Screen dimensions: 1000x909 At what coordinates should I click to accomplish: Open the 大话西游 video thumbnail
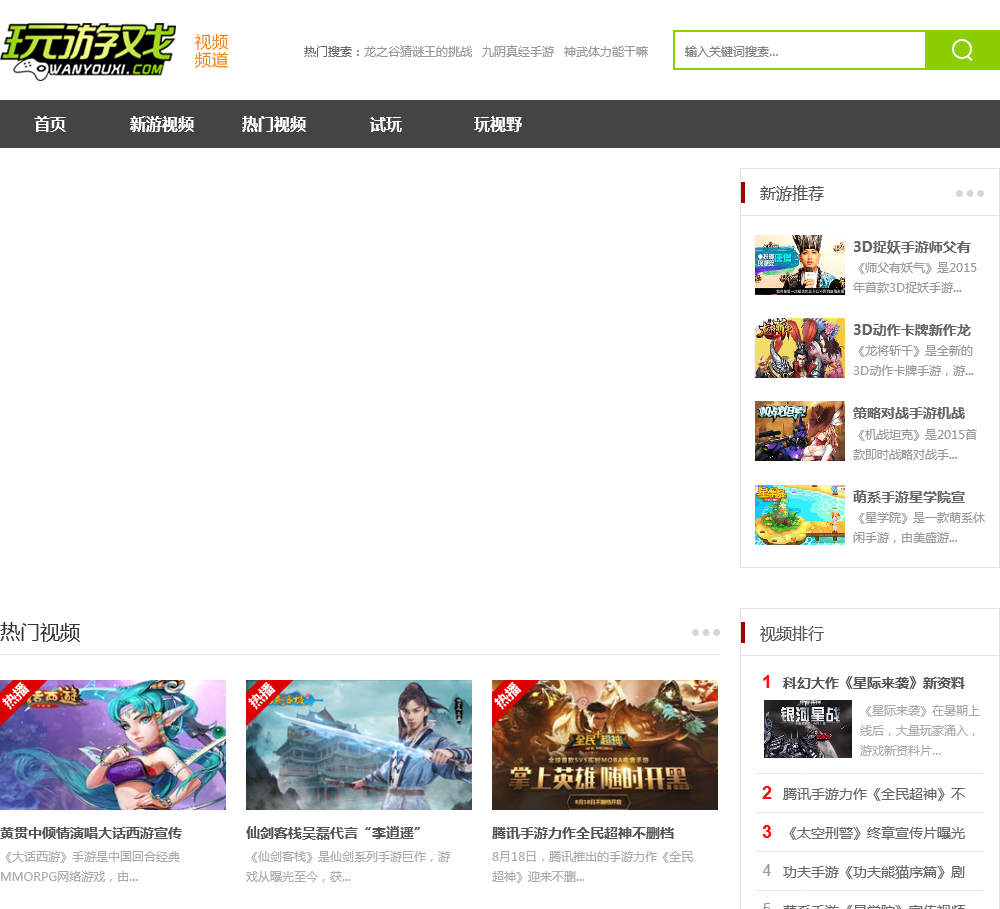click(113, 744)
